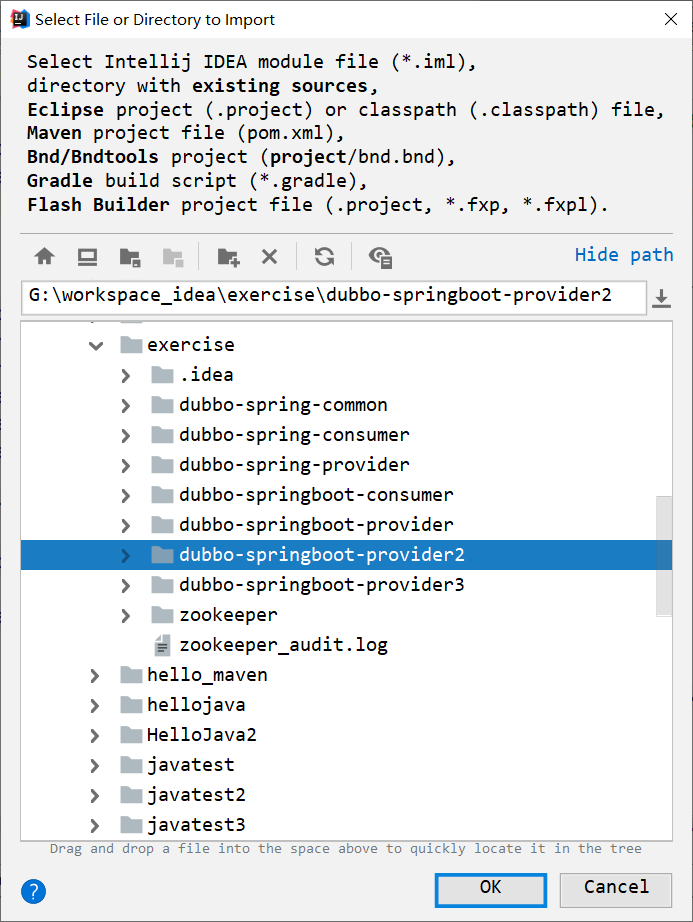
Task: Expand the dubbo-spring-common folder
Action: [x=126, y=405]
